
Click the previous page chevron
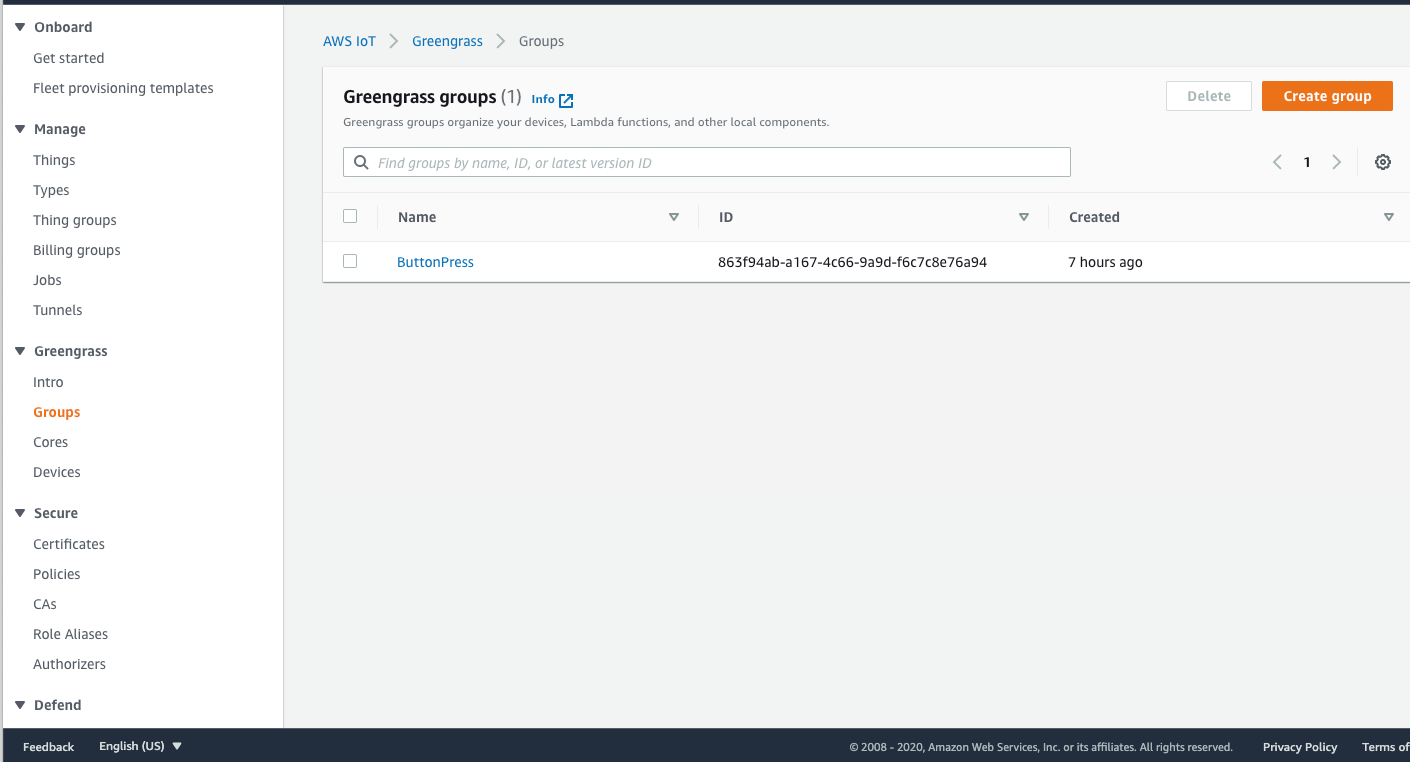pyautogui.click(x=1277, y=161)
